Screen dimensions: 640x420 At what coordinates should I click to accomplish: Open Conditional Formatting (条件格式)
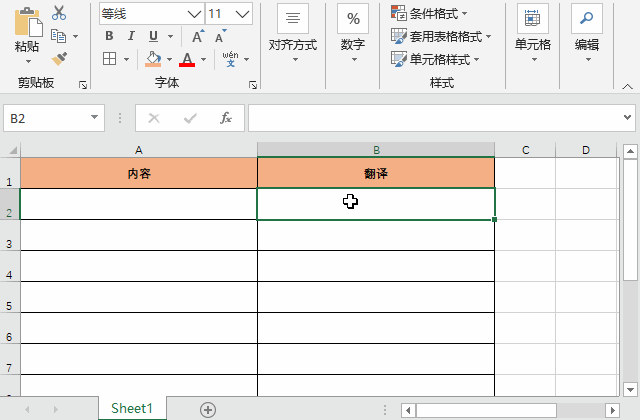tap(429, 13)
